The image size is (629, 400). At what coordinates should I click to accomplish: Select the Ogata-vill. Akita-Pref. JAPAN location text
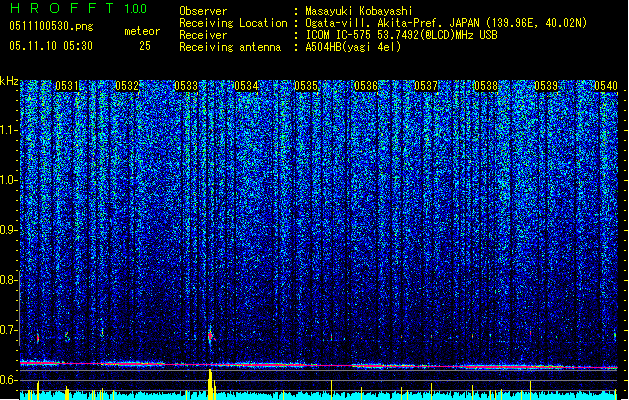[446, 23]
